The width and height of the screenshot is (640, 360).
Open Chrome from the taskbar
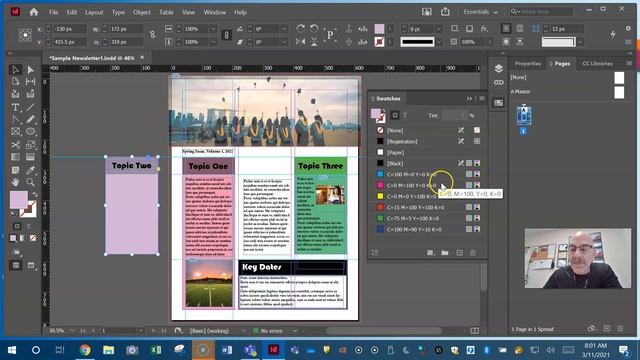tap(85, 350)
